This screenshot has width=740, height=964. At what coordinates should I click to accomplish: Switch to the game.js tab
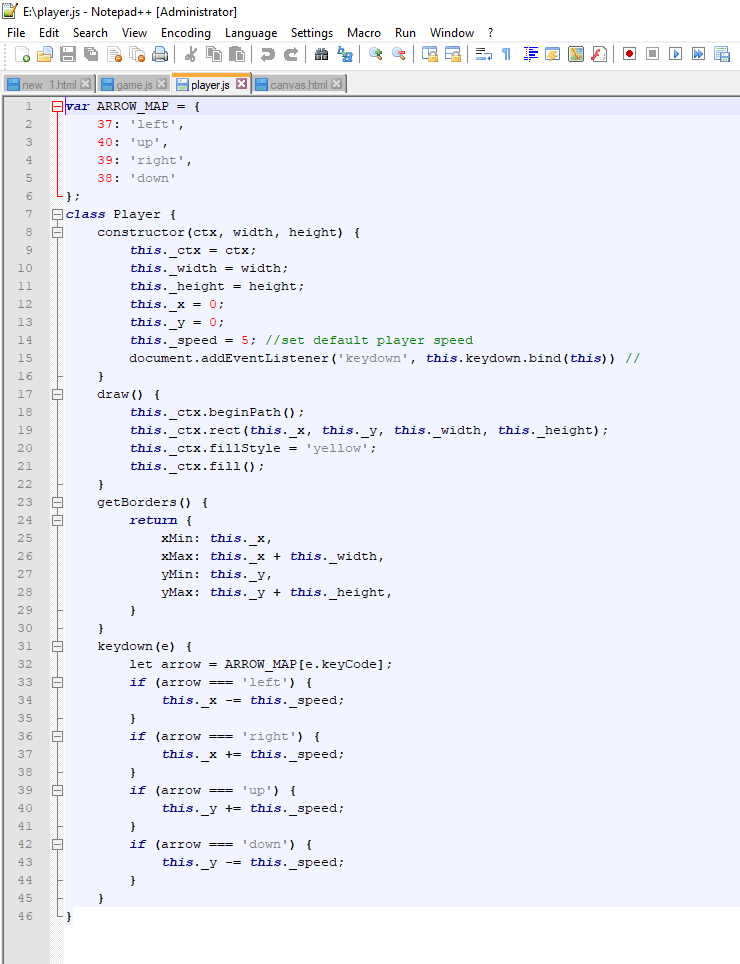[x=134, y=85]
